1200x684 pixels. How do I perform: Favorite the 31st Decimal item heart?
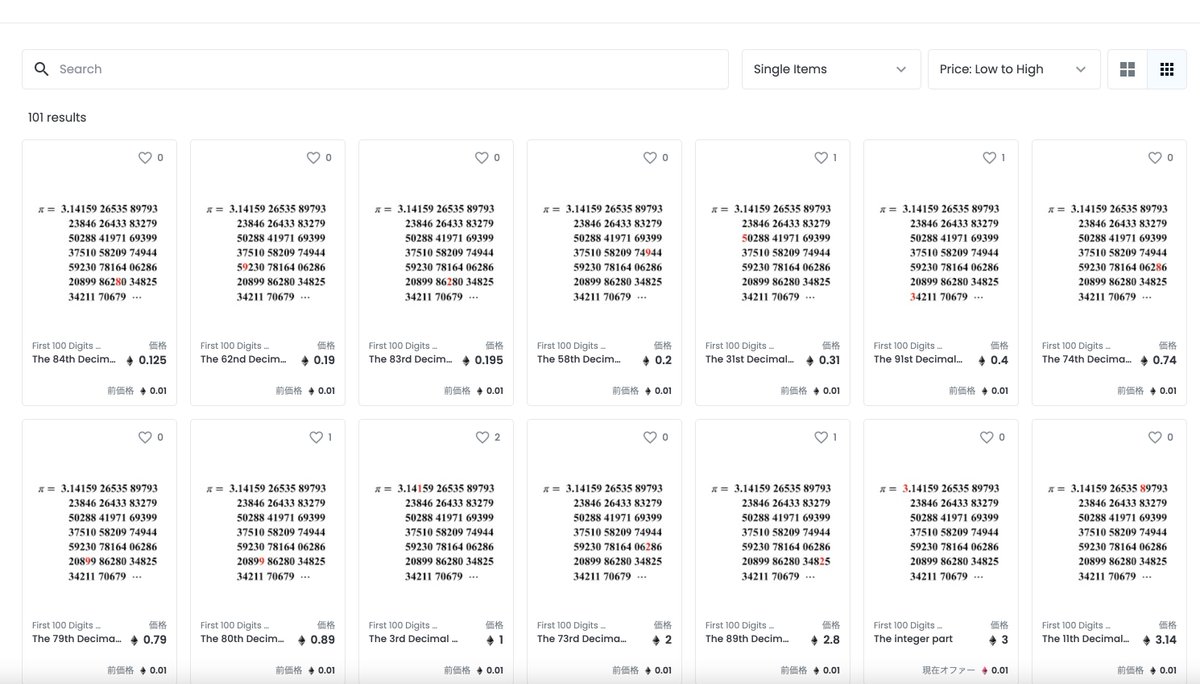[821, 158]
